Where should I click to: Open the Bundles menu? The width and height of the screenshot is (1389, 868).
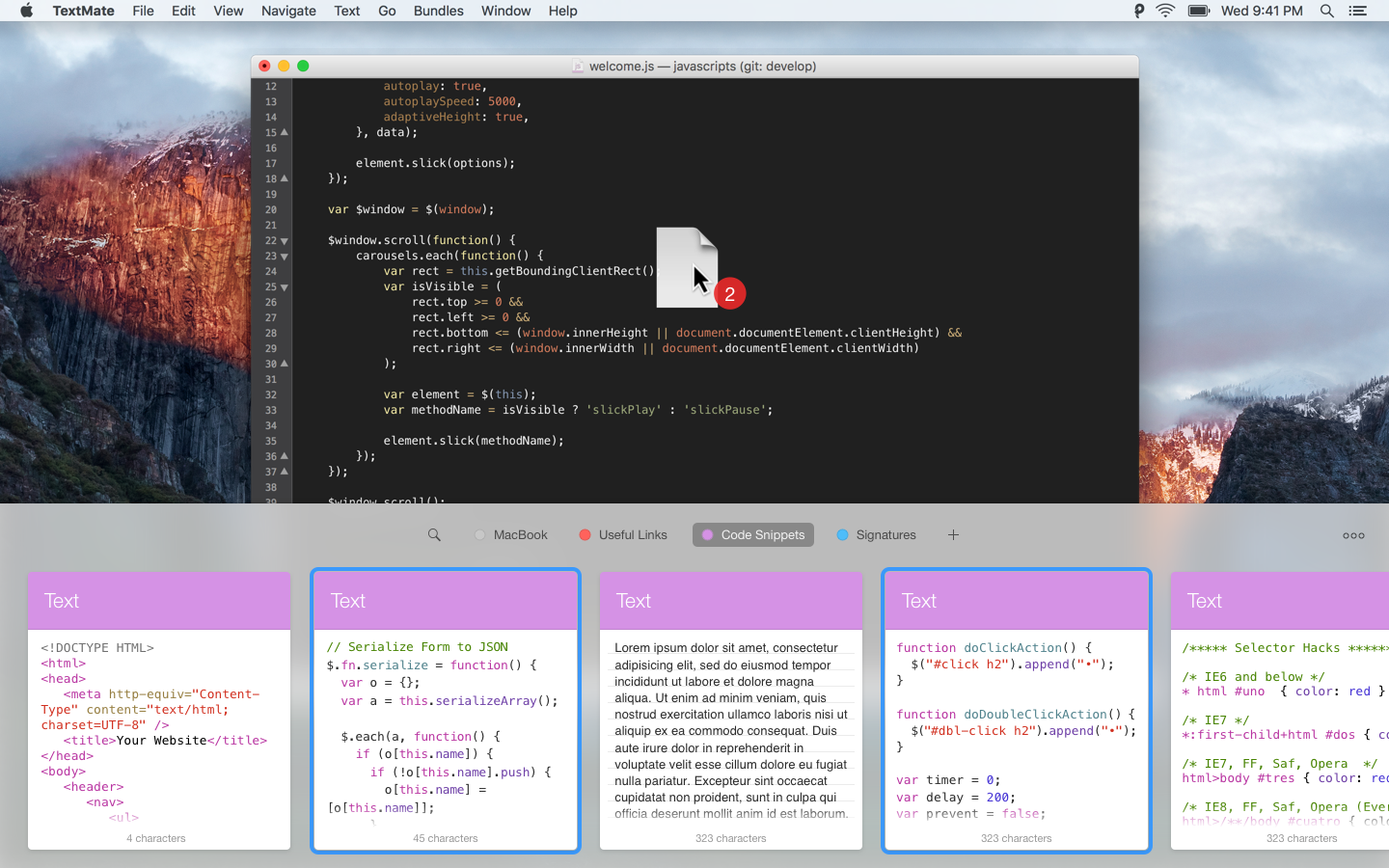coord(438,11)
